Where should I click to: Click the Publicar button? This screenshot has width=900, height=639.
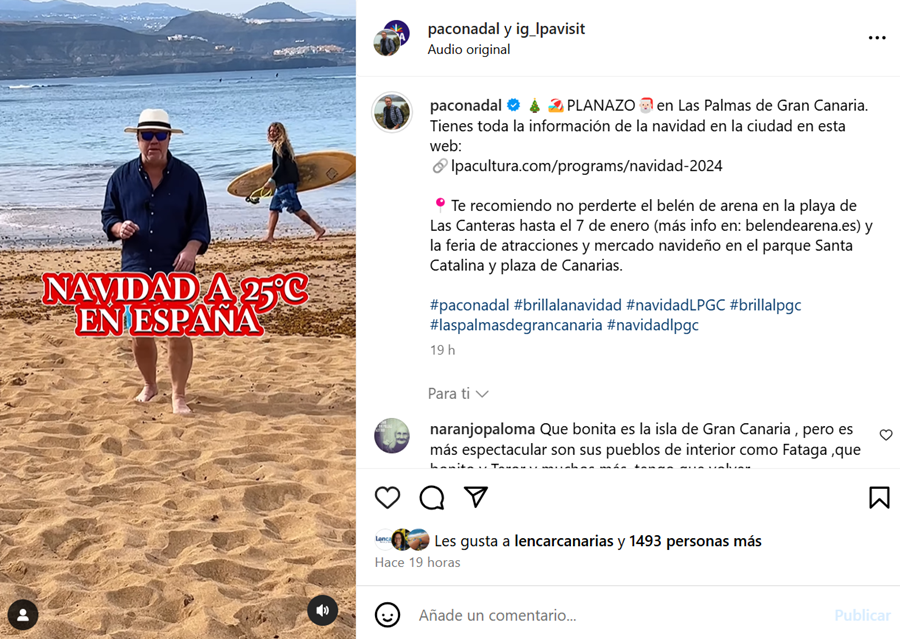[863, 615]
